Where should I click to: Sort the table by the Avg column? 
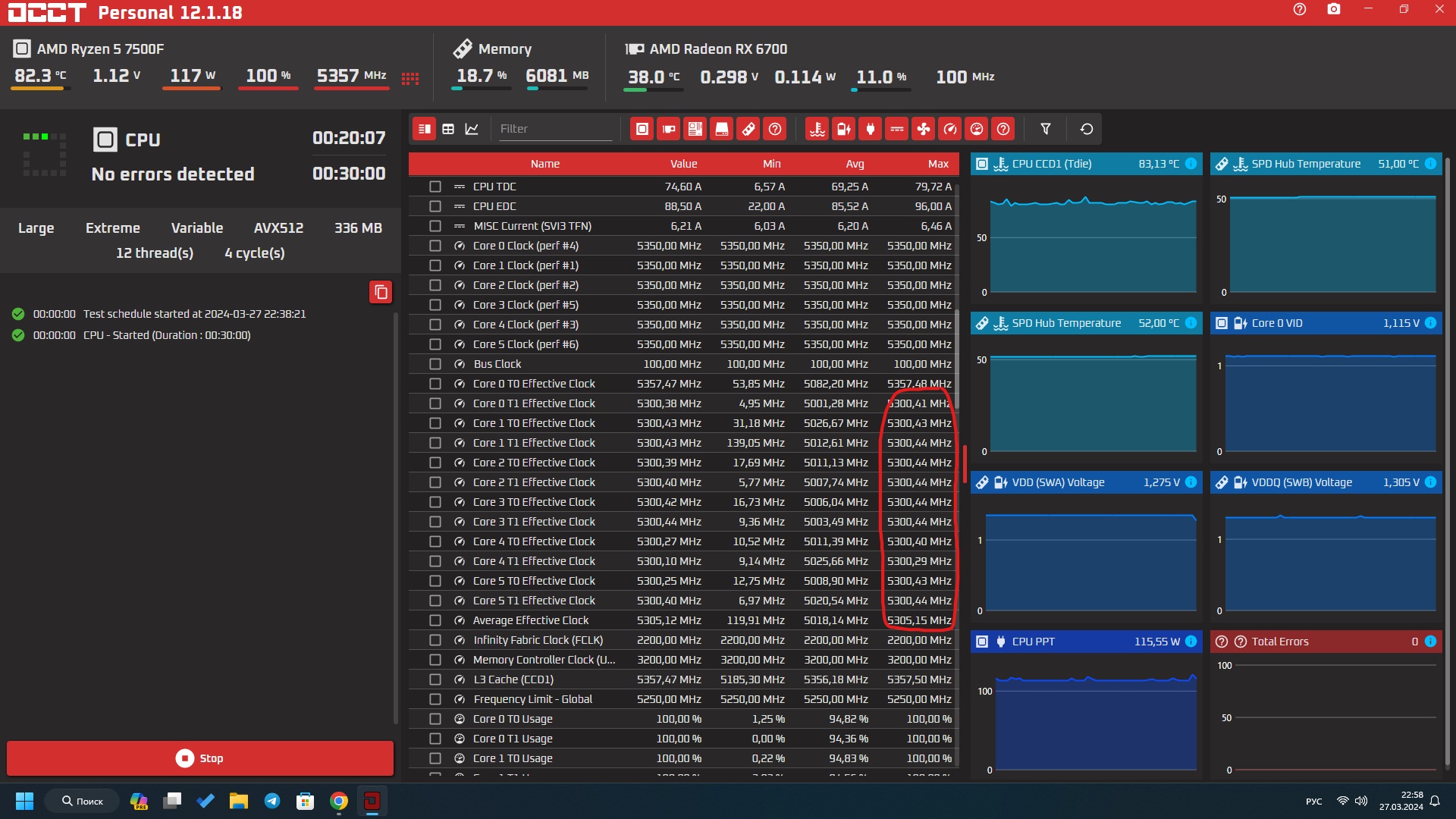855,164
